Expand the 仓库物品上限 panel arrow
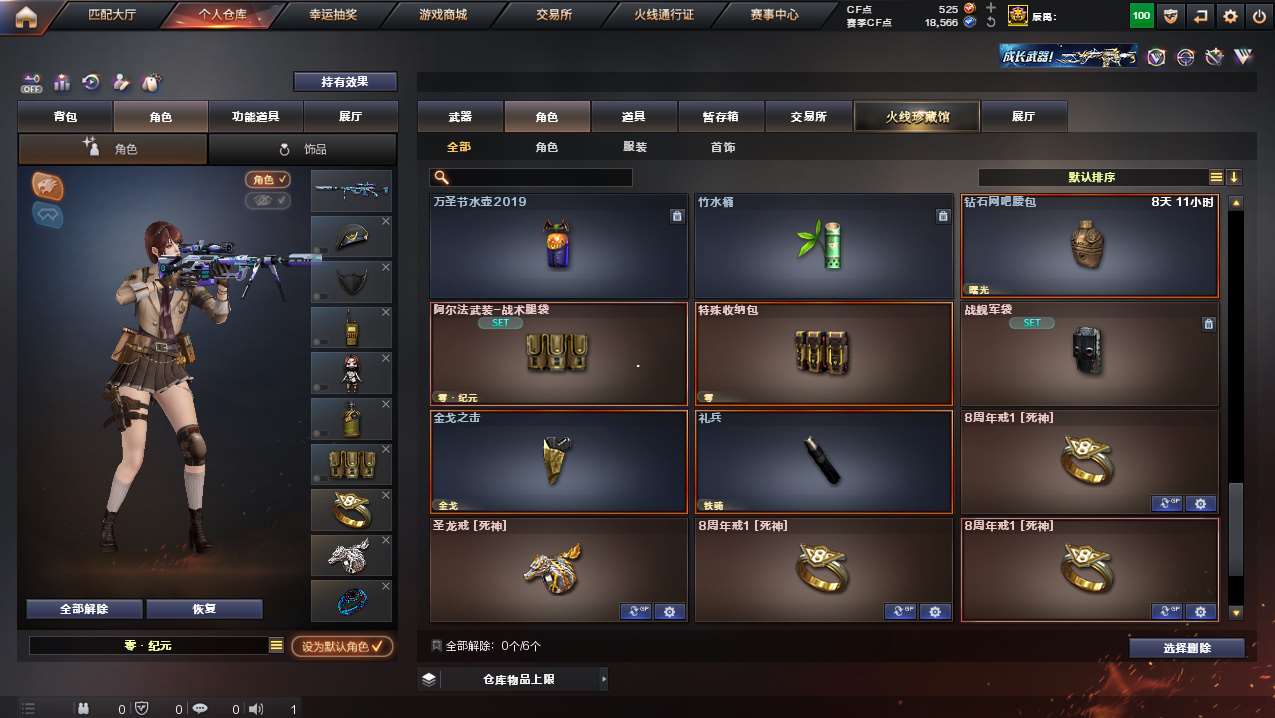Screen dimensions: 1275x718 tap(603, 679)
